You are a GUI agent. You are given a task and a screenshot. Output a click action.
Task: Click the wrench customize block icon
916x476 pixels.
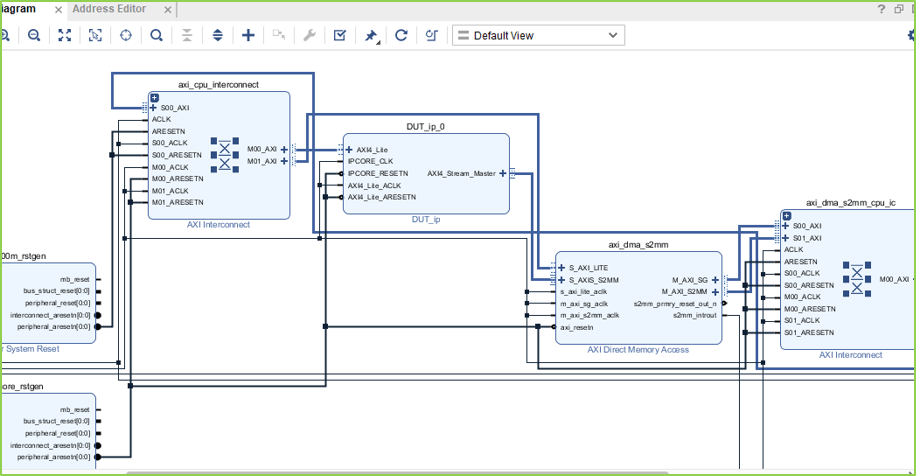pyautogui.click(x=309, y=35)
